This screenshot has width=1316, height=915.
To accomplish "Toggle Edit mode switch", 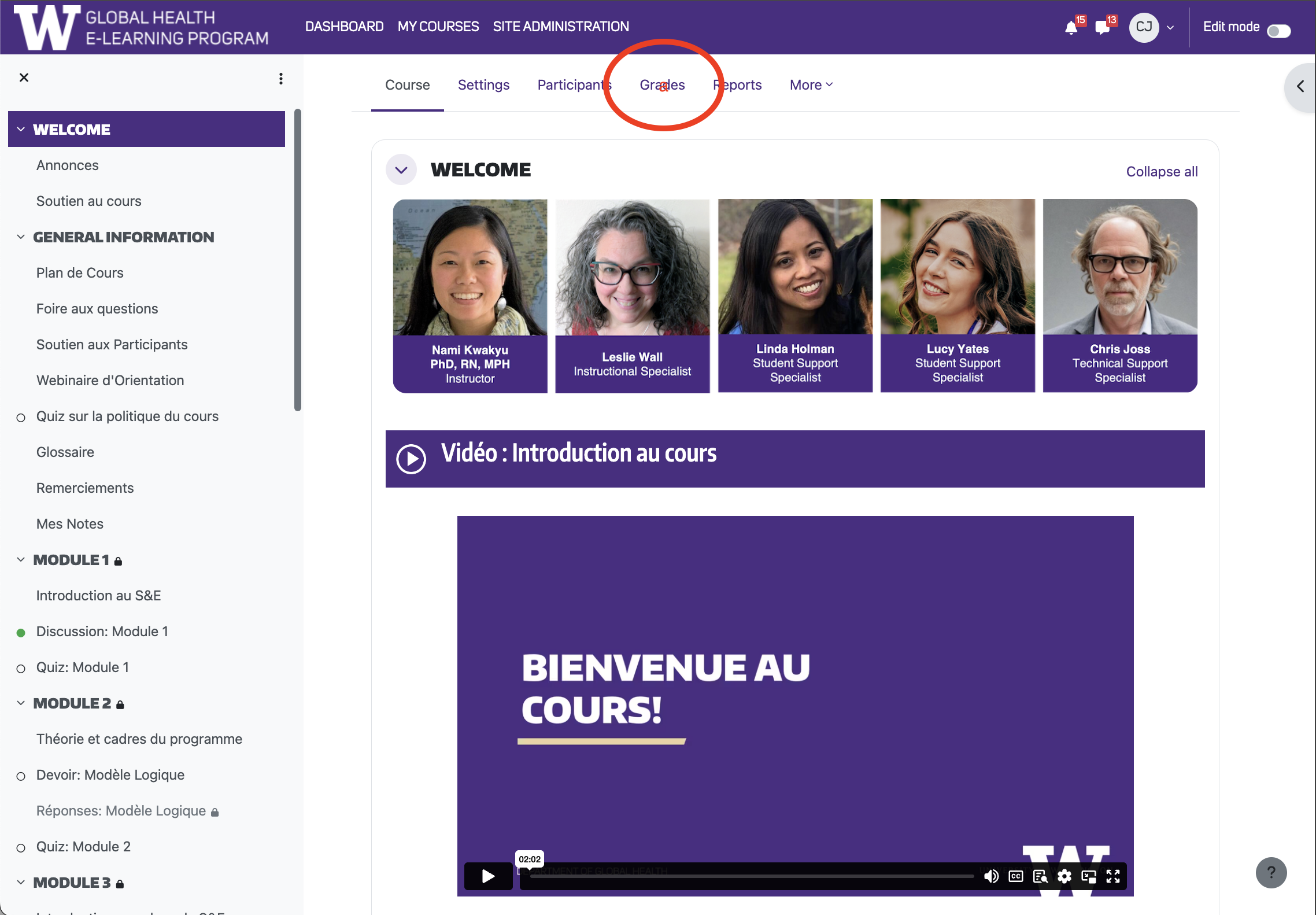I will coord(1278,31).
